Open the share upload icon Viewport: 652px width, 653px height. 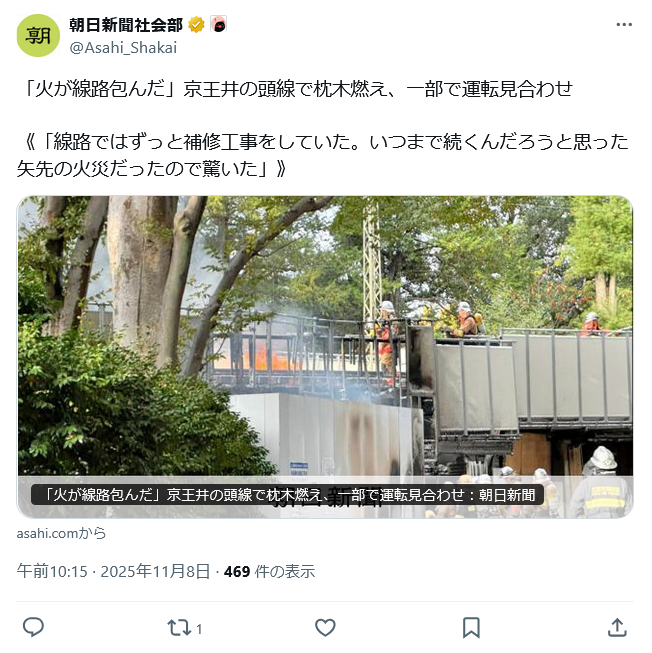617,628
